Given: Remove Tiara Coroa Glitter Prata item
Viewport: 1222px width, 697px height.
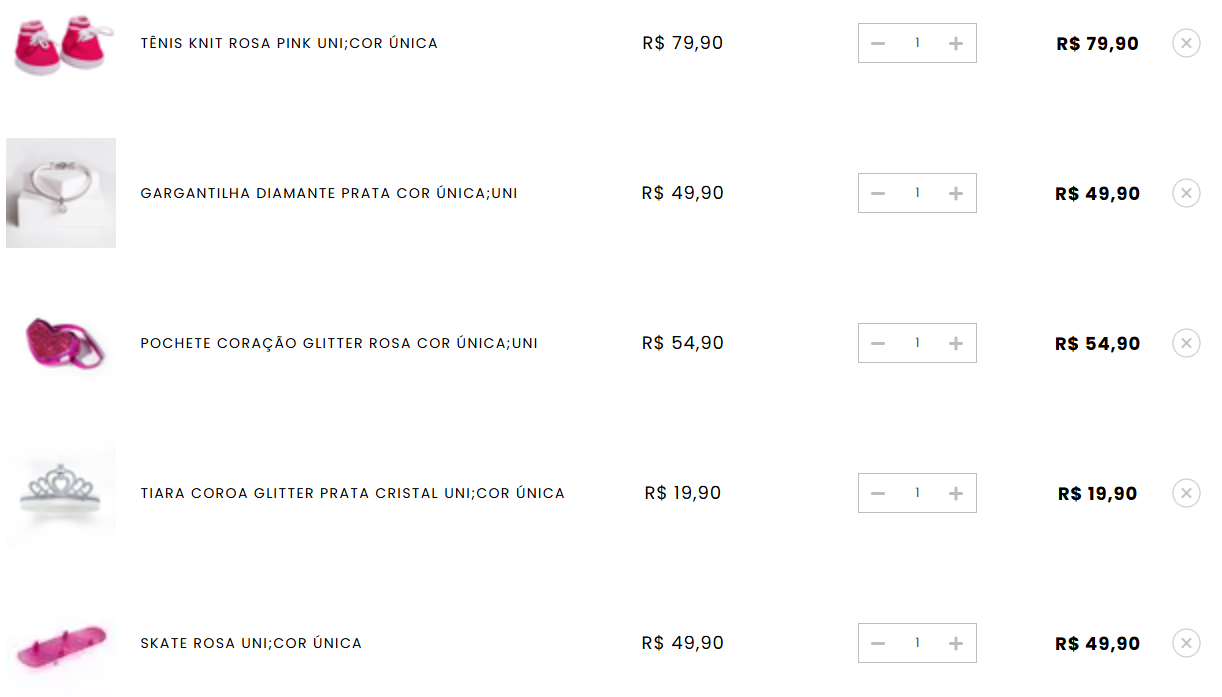Looking at the screenshot, I should (1186, 493).
